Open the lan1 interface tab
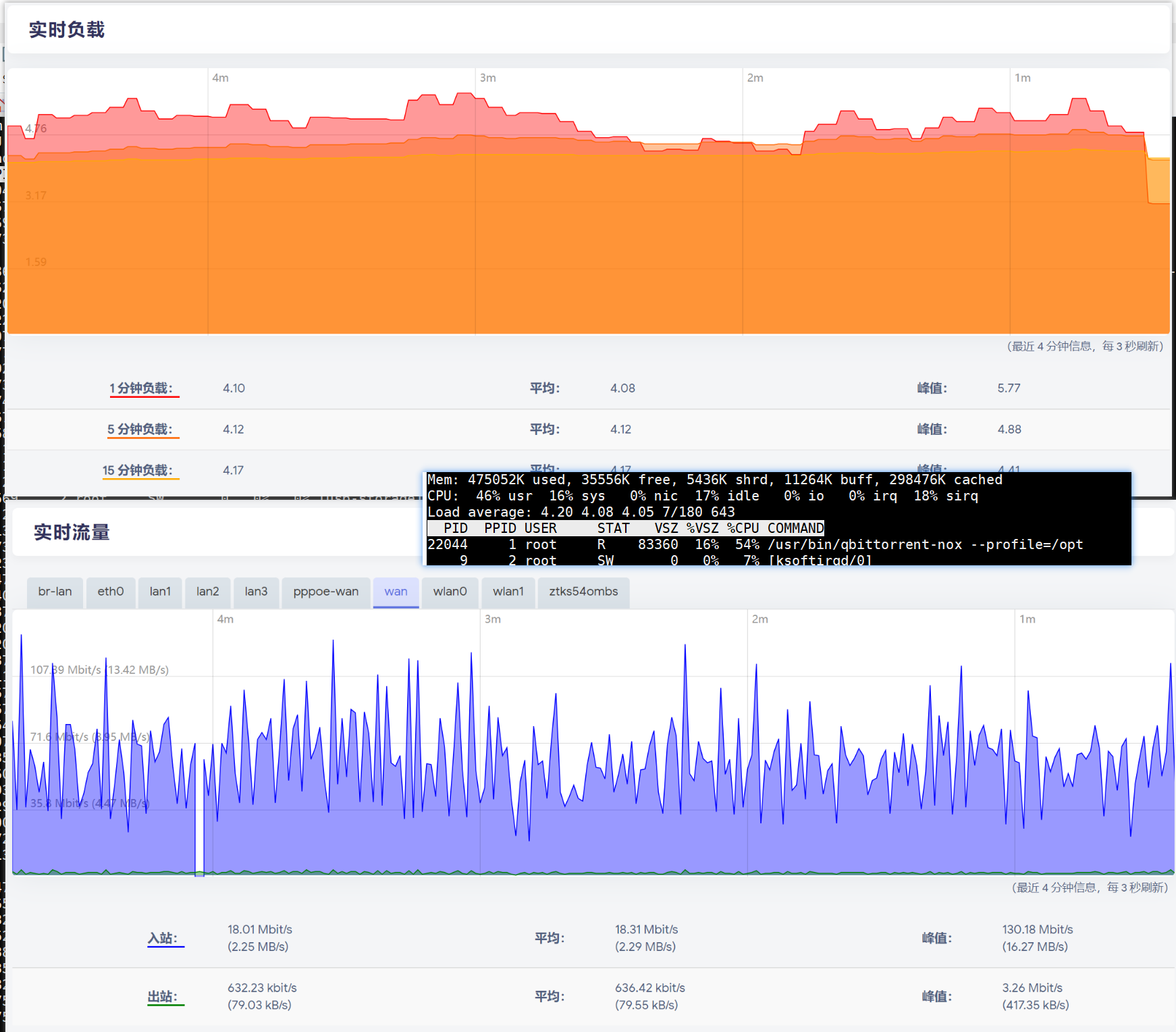The width and height of the screenshot is (1176, 1032). click(x=160, y=592)
